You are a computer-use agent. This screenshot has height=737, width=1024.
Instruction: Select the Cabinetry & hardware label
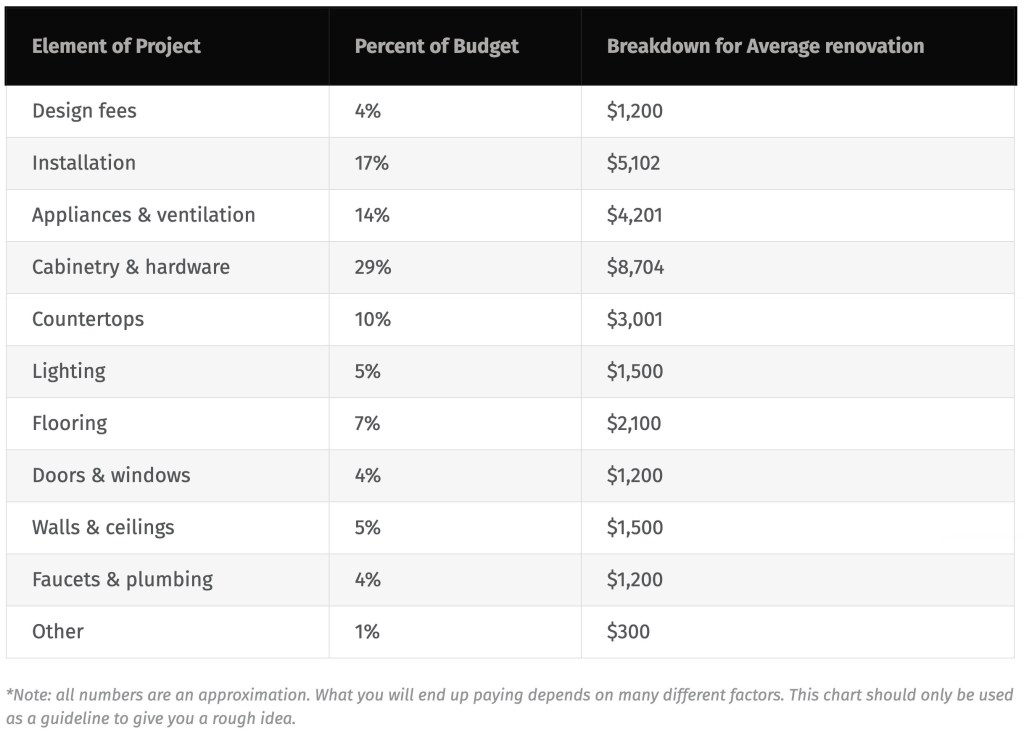coord(131,267)
